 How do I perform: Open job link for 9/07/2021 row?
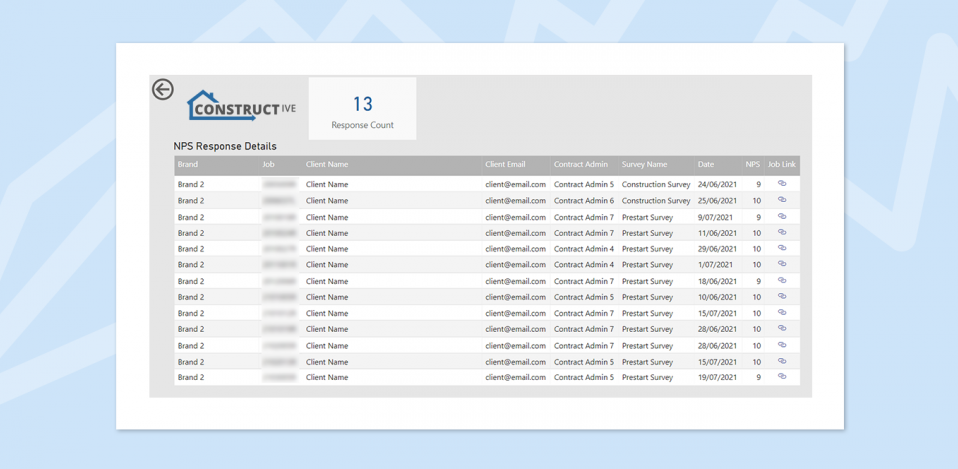pyautogui.click(x=782, y=216)
